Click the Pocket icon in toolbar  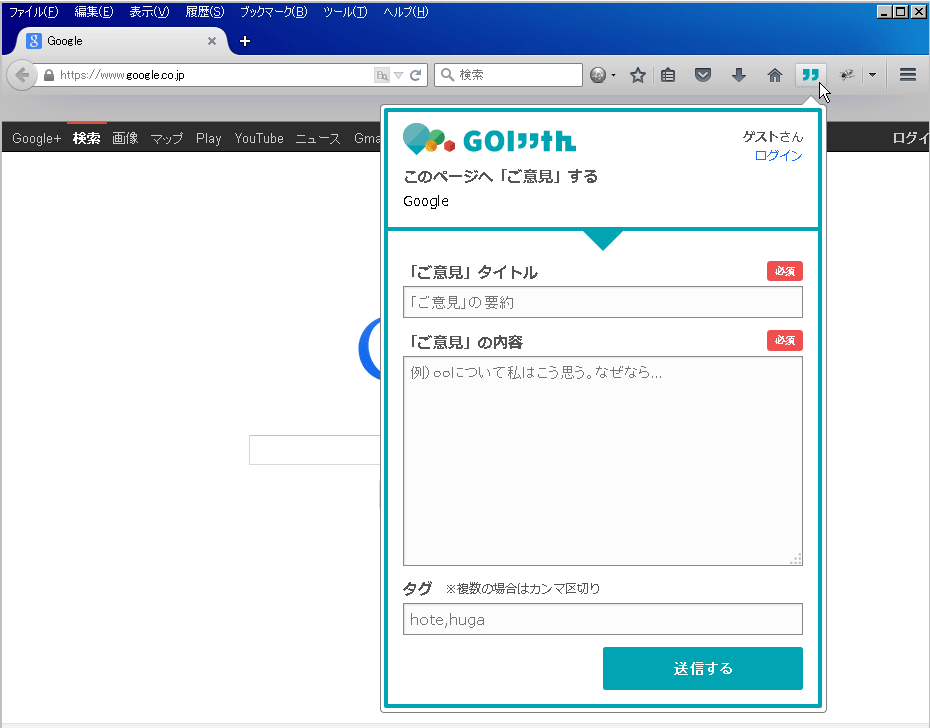(703, 75)
